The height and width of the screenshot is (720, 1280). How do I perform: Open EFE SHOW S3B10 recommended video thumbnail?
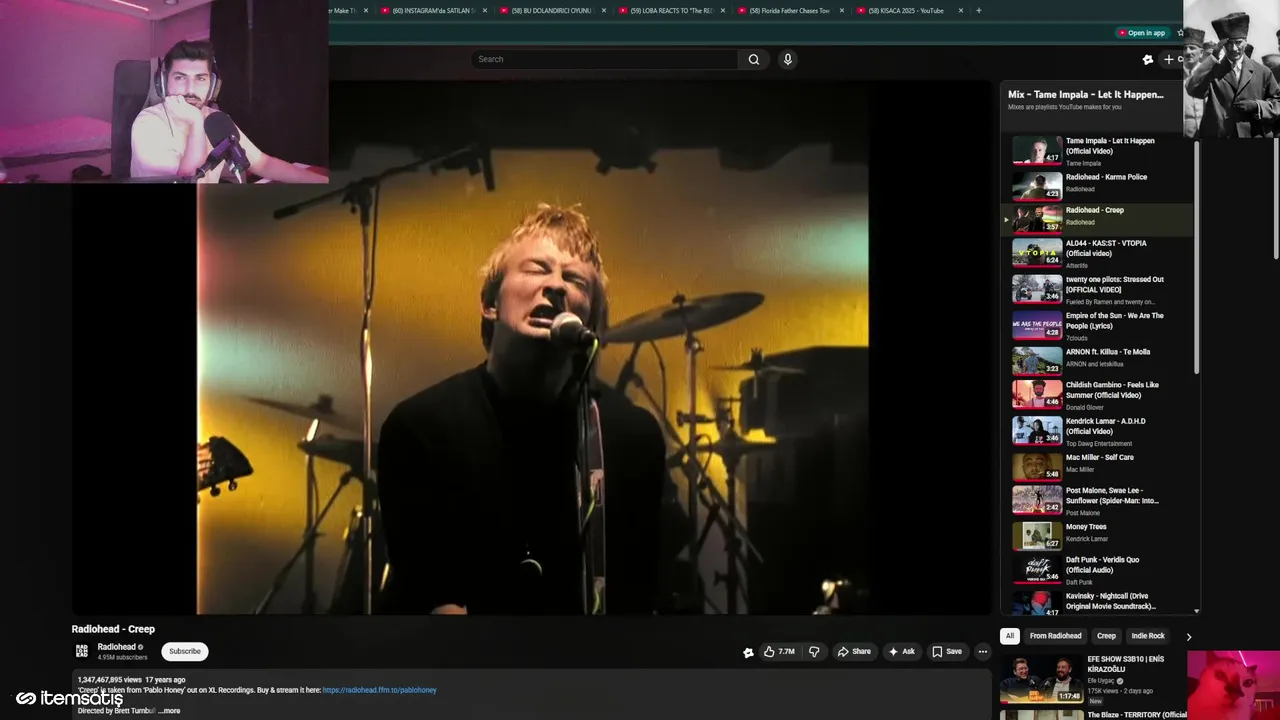click(x=1041, y=678)
